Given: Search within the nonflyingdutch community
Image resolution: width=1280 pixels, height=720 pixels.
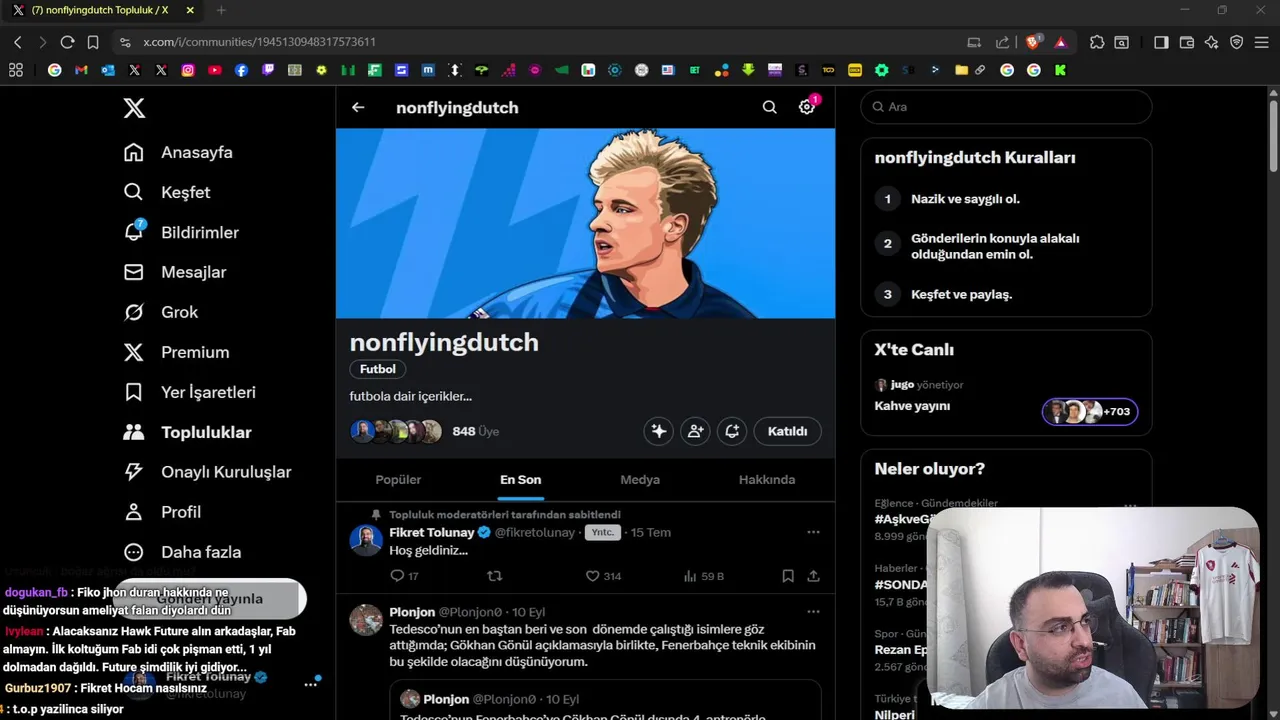Looking at the screenshot, I should [769, 107].
